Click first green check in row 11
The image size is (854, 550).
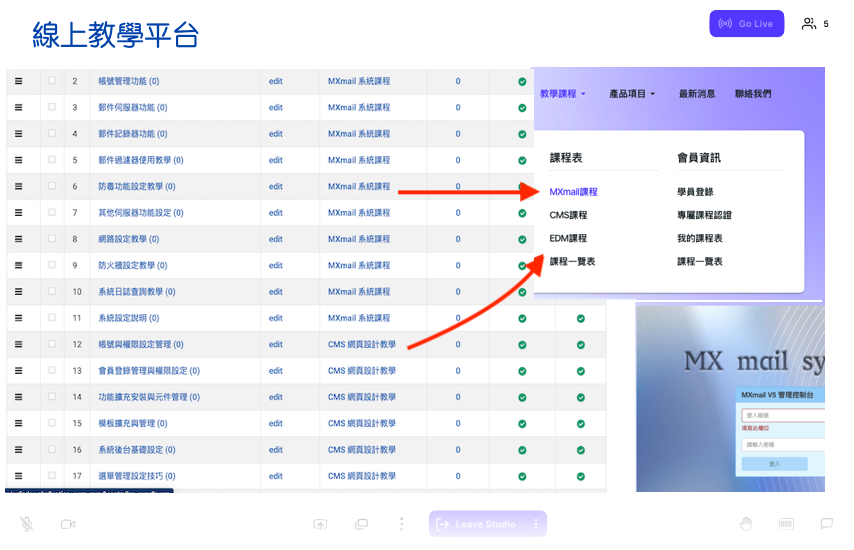(522, 319)
